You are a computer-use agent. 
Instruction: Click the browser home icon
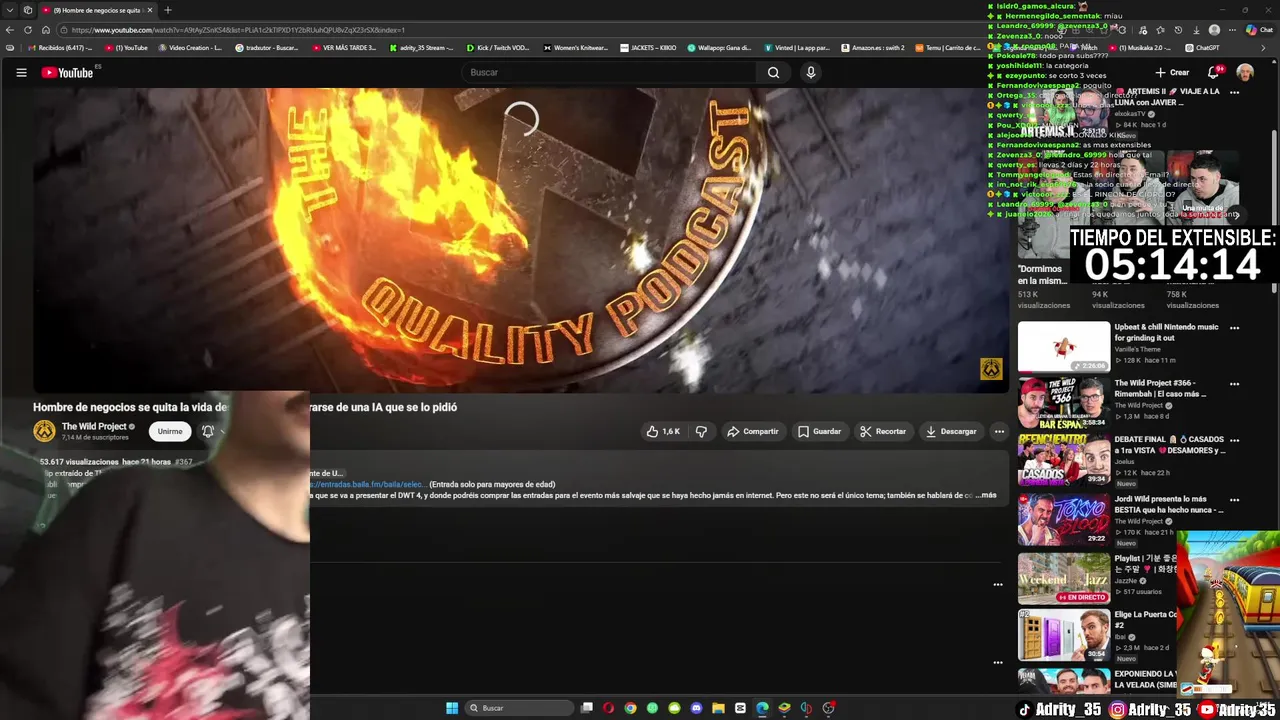pyautogui.click(x=46, y=30)
